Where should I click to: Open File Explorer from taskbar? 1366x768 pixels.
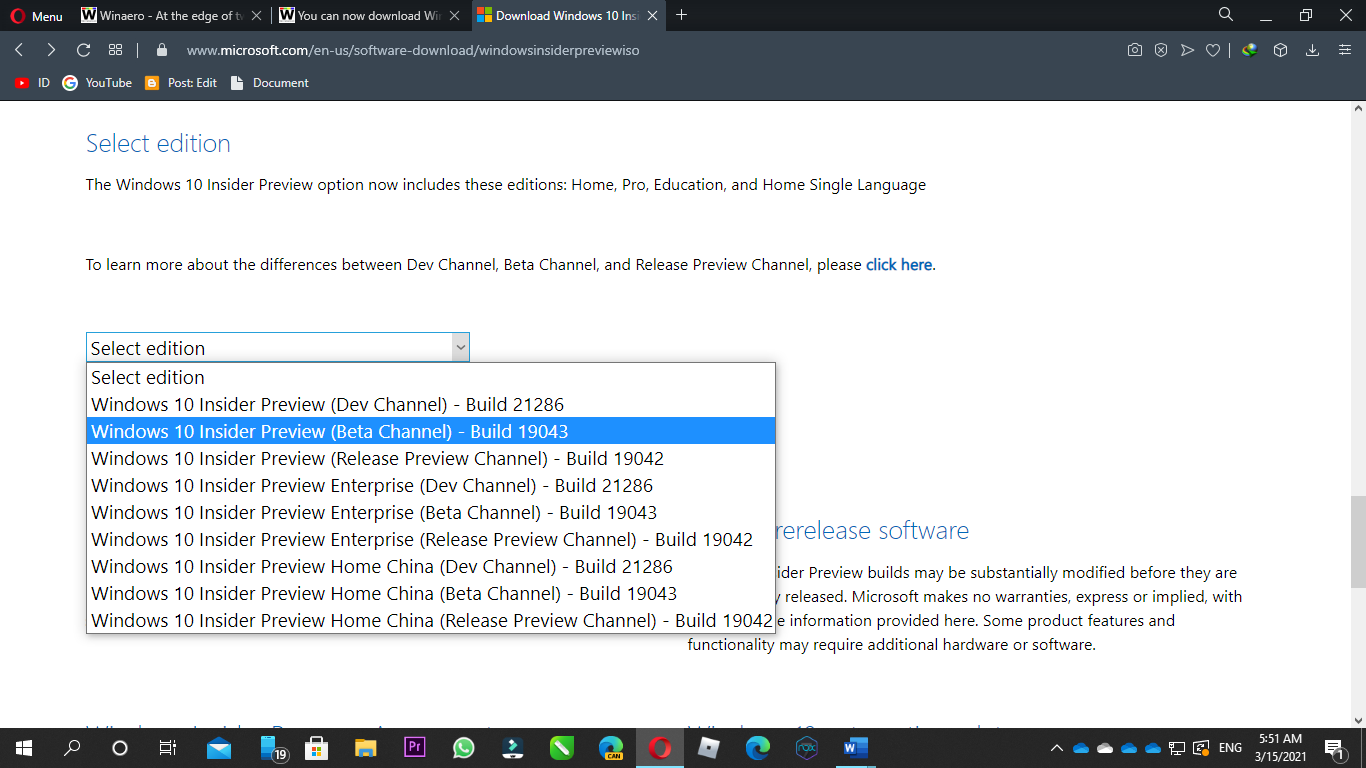366,748
